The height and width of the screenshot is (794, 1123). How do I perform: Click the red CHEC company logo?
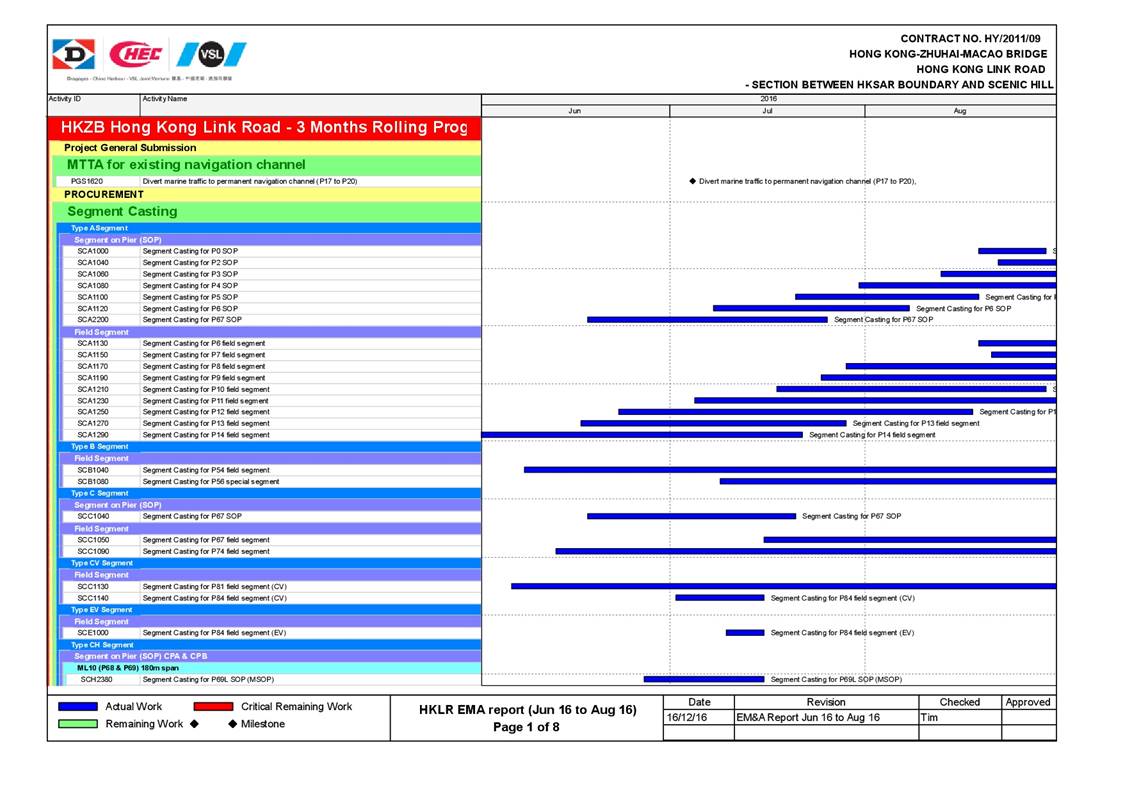click(135, 54)
